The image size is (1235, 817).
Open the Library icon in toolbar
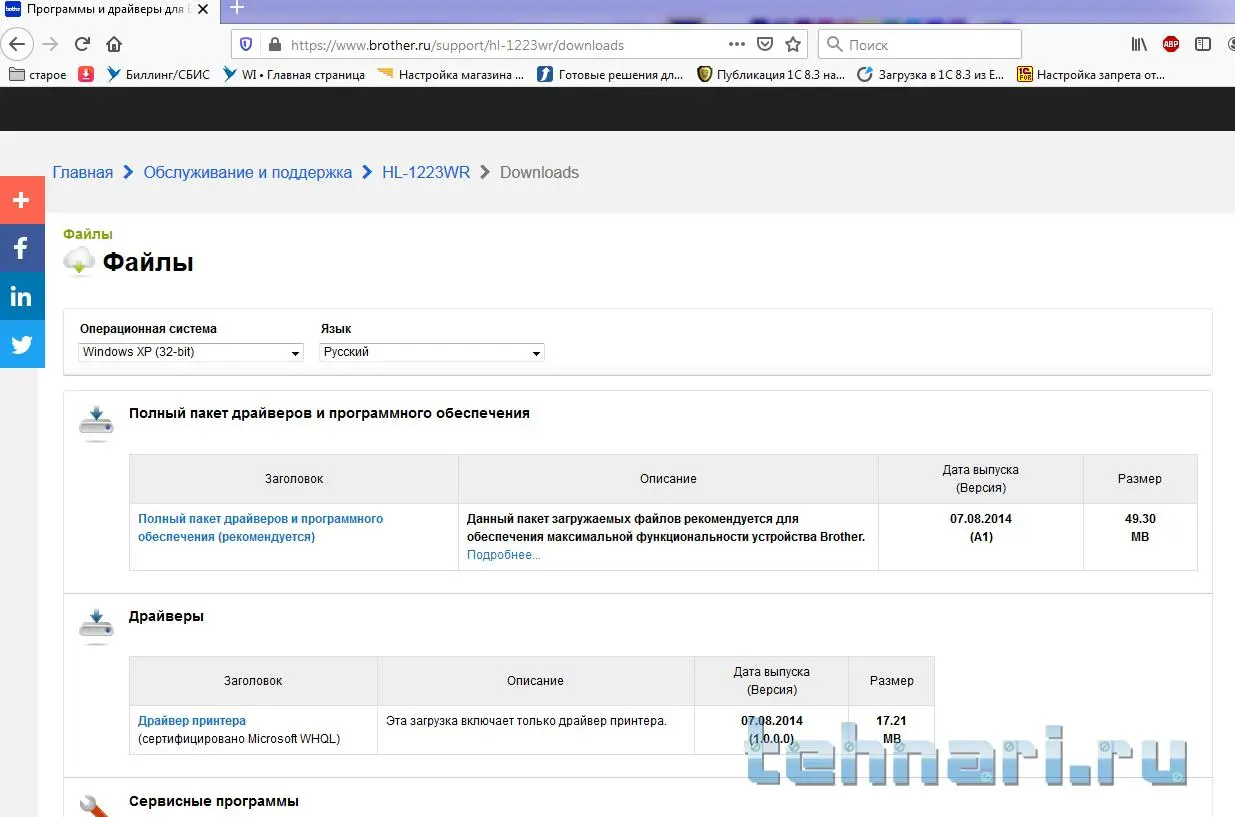(x=1139, y=44)
